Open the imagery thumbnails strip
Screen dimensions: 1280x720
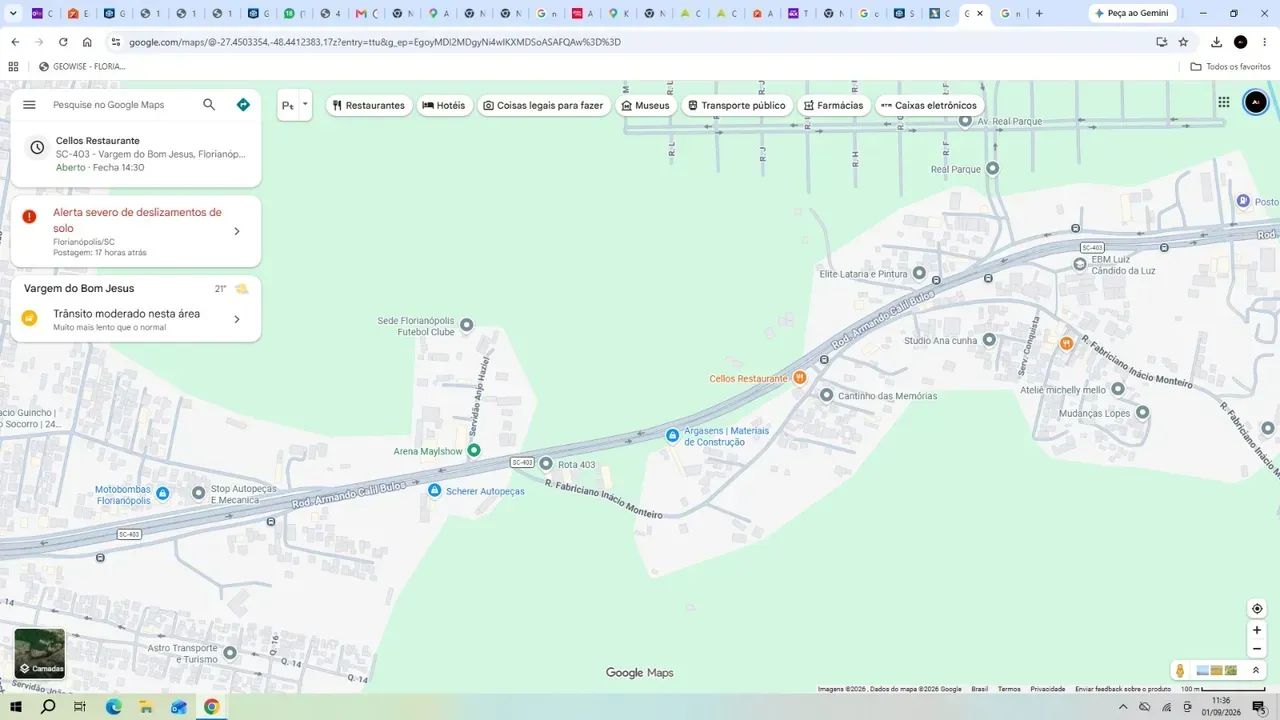tap(1217, 670)
